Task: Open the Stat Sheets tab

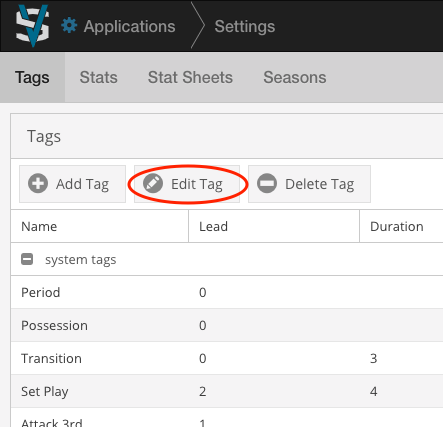Action: click(x=190, y=77)
